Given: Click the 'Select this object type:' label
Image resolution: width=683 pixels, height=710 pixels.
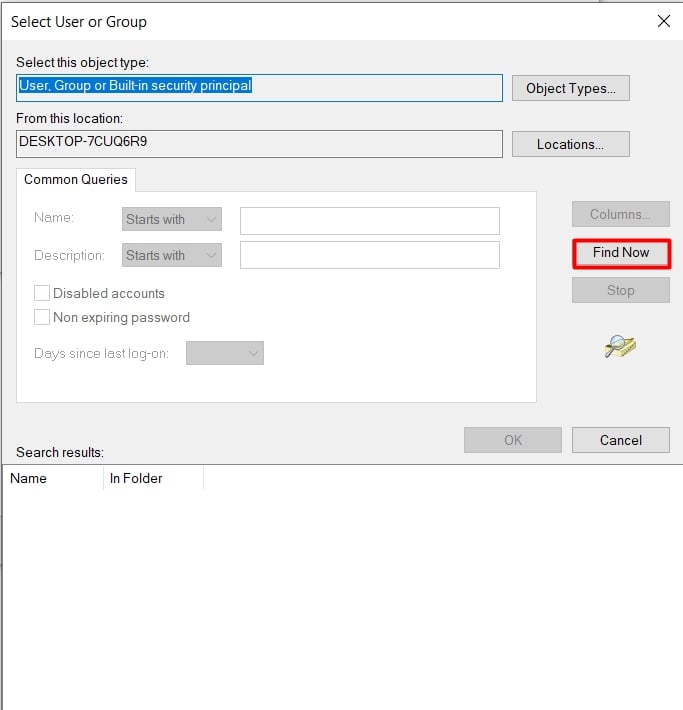Looking at the screenshot, I should pos(82,62).
